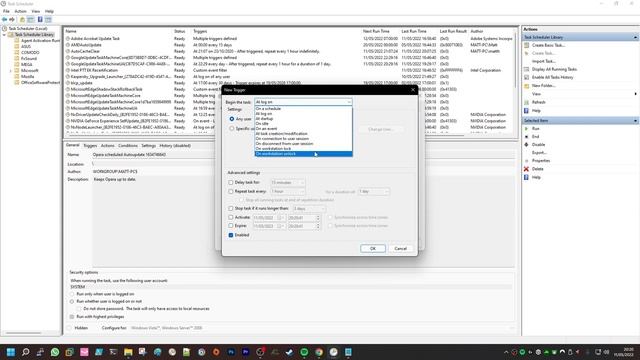Select 'Run whether user is logged on or not'
This screenshot has height=360, width=640.
point(72,302)
